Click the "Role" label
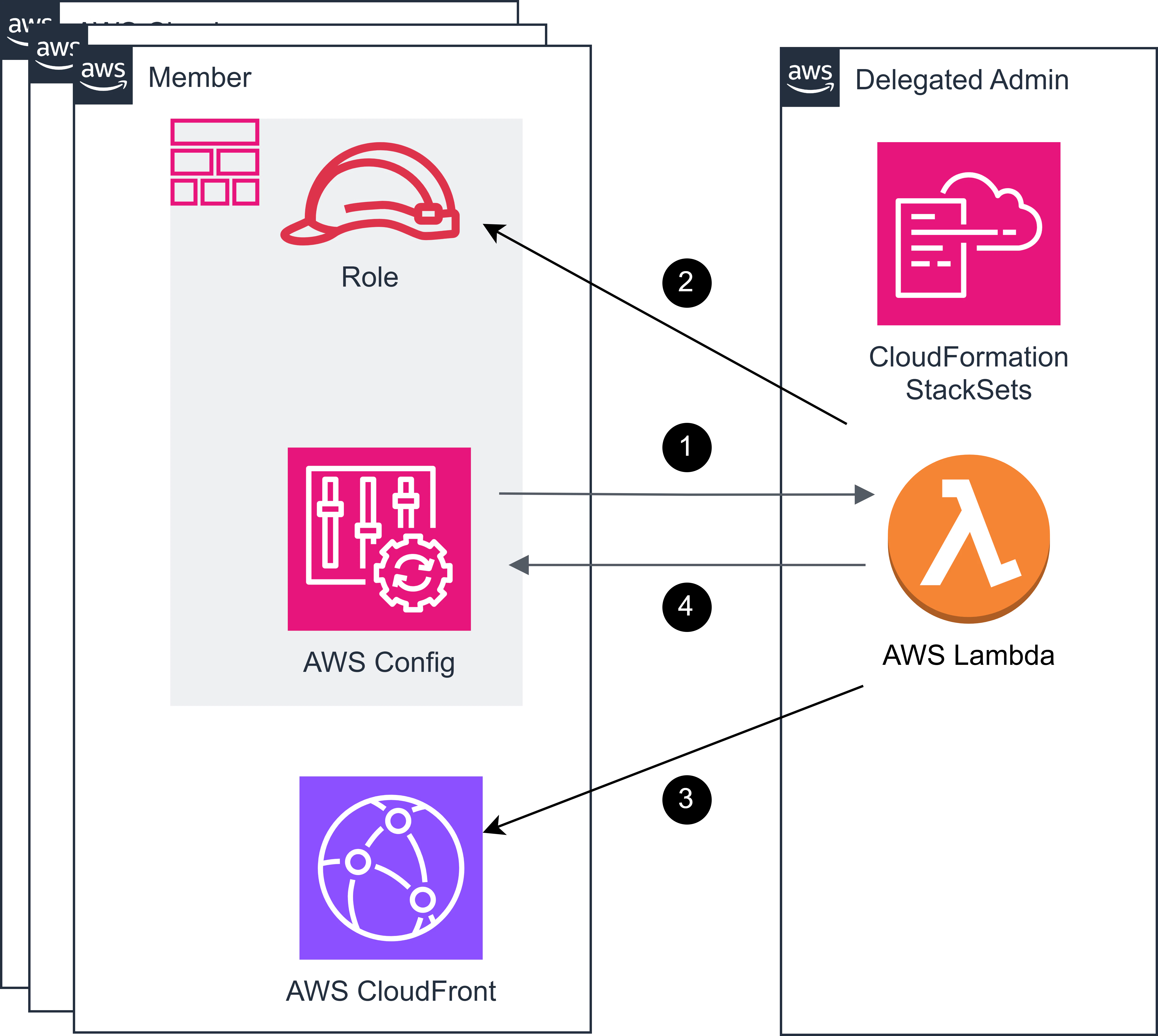This screenshot has height=1036, width=1158. [370, 277]
